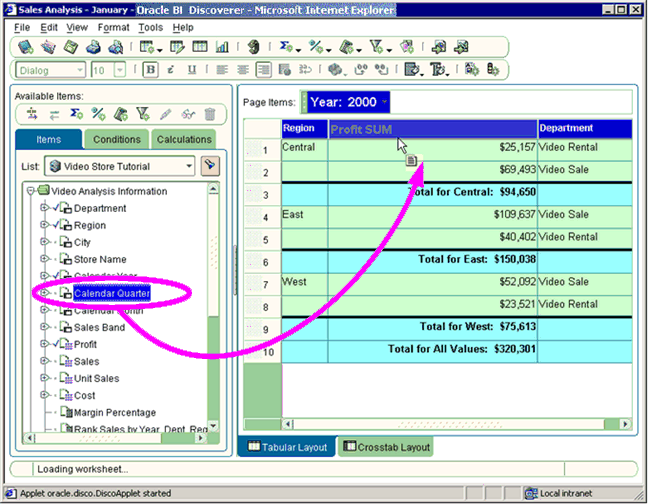Viewport: 648px width, 504px height.
Task: Expand the City tree item
Action: [x=43, y=241]
